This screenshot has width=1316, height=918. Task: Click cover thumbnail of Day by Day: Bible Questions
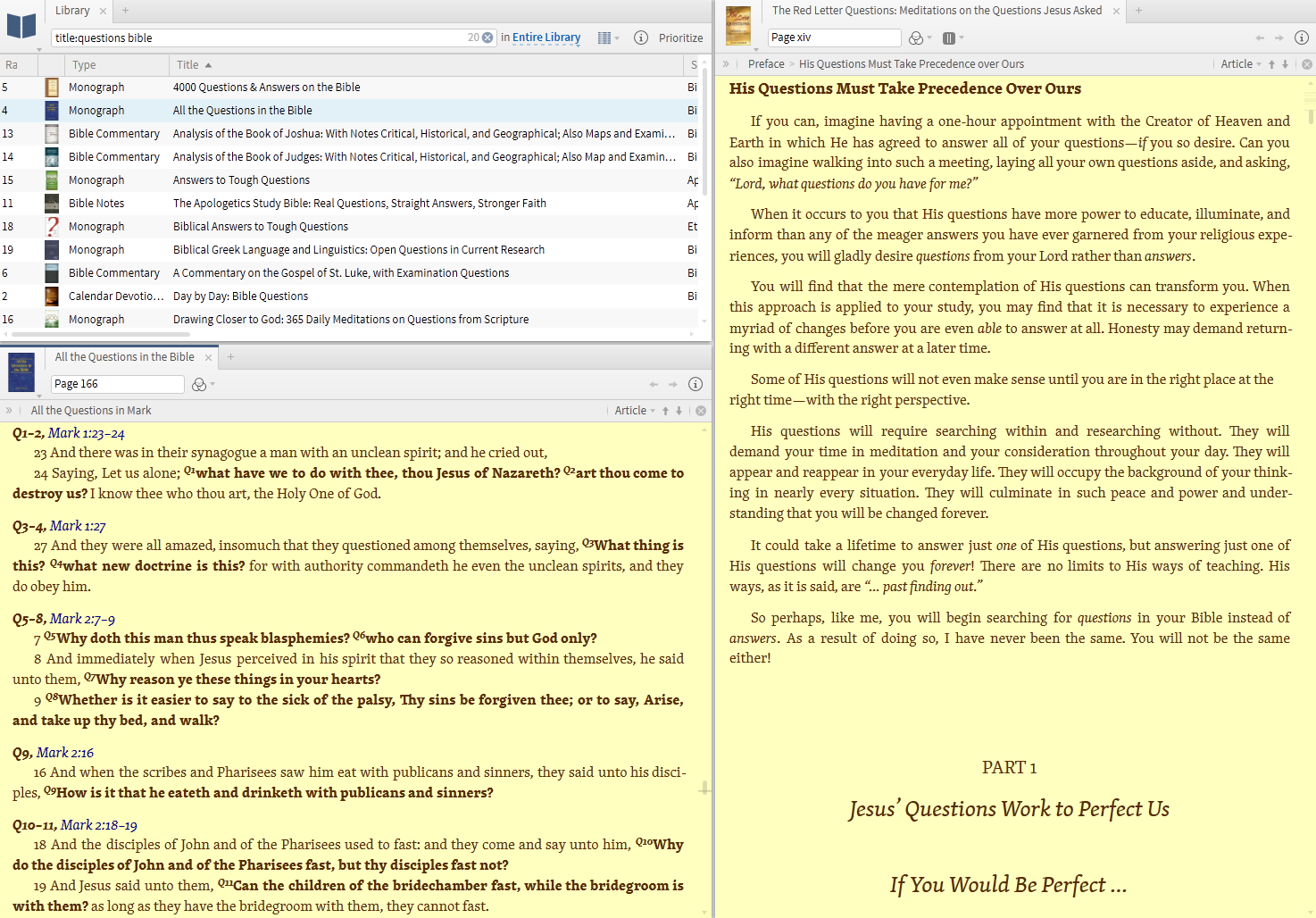click(52, 296)
